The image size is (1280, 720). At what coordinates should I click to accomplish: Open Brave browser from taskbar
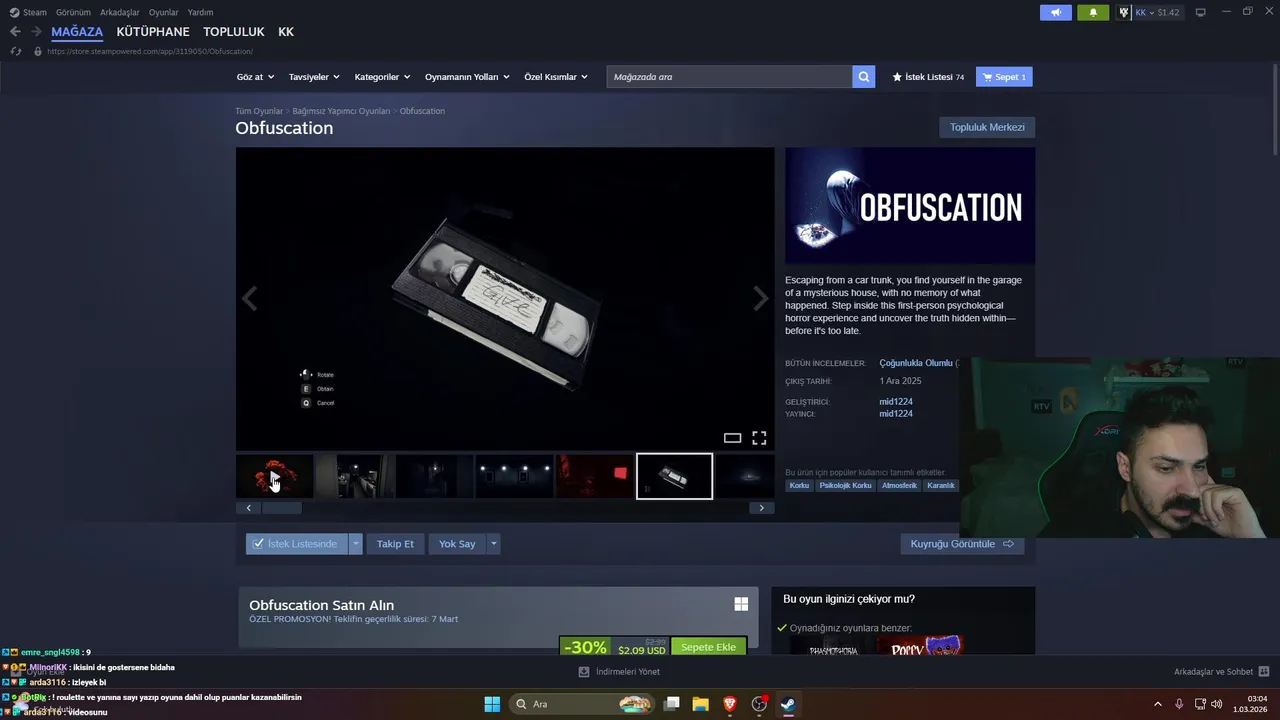pyautogui.click(x=730, y=704)
